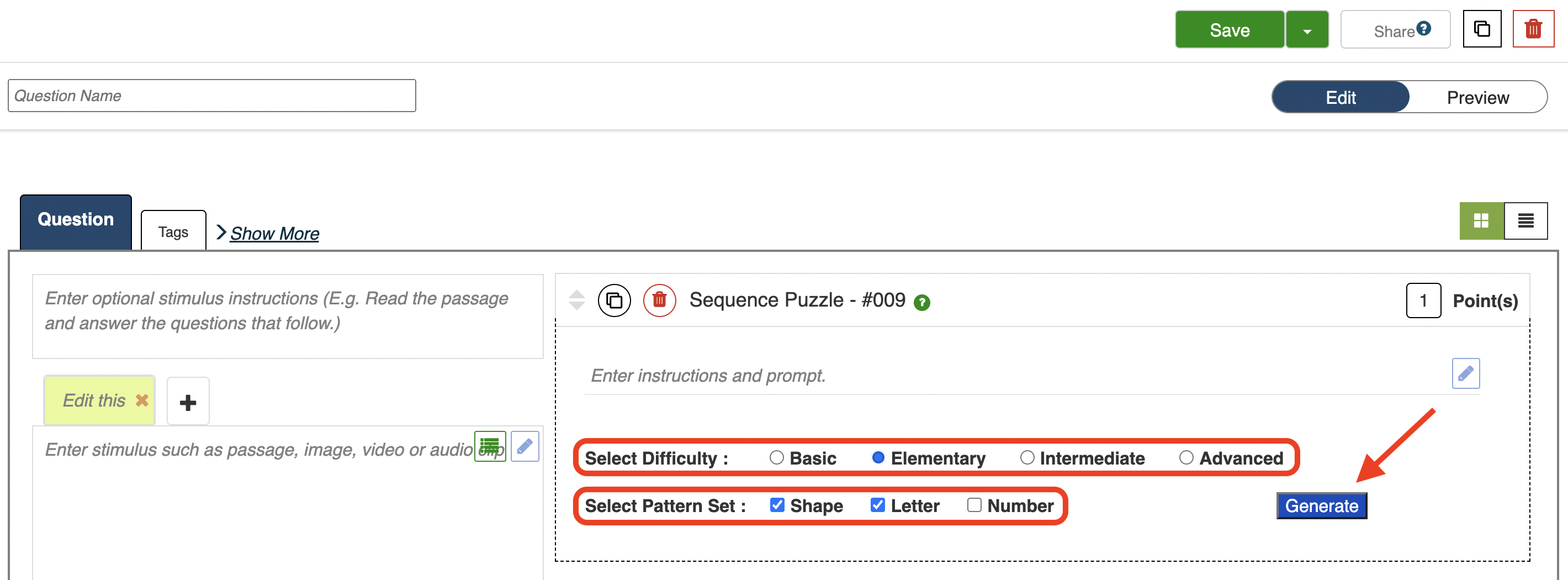Viewport: 1568px width, 580px height.
Task: Click the reorder arrows for Sequence Puzzle
Action: pos(576,300)
